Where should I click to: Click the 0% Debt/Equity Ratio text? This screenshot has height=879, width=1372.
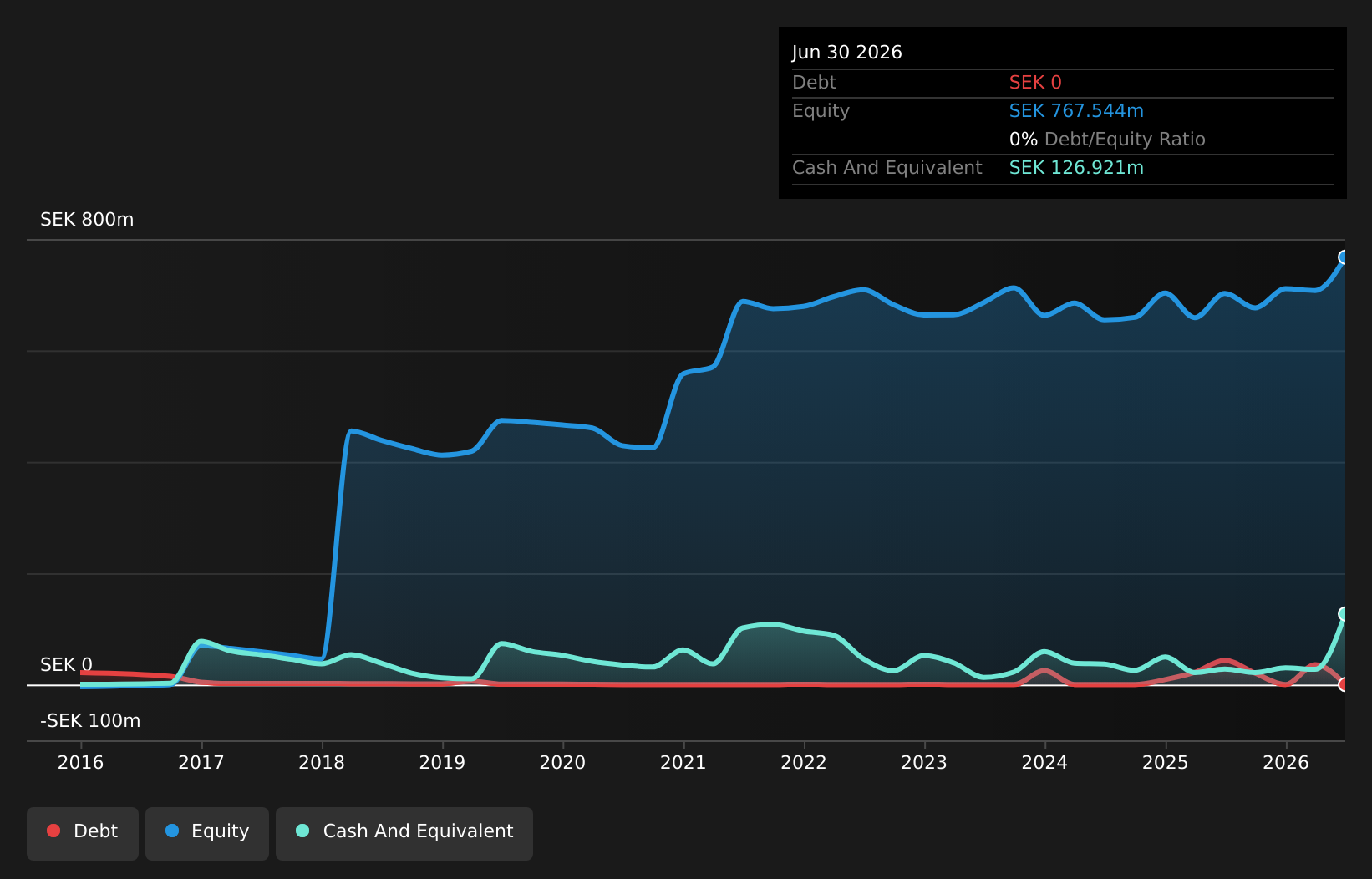coord(1107,140)
